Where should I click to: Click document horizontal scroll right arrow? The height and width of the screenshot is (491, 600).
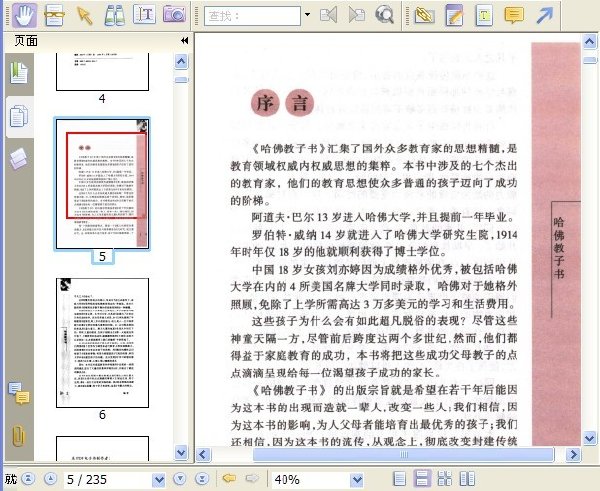pyautogui.click(x=573, y=455)
